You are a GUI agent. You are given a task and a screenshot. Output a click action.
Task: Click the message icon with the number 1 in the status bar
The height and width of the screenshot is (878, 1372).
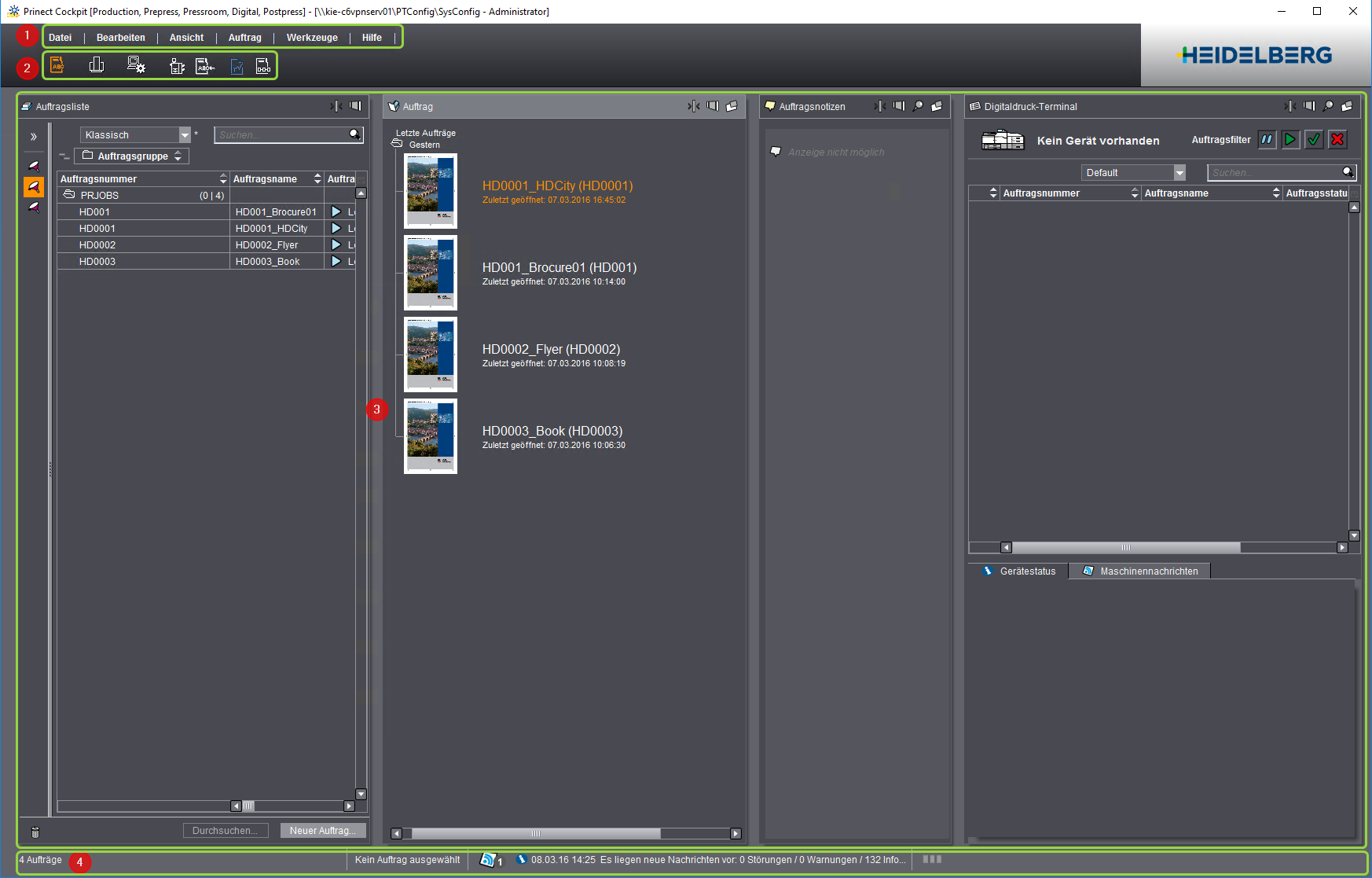[491, 860]
